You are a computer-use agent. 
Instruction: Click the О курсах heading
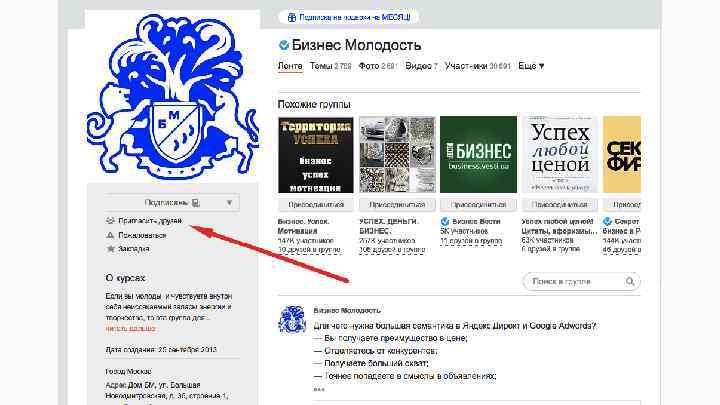pyautogui.click(x=125, y=278)
